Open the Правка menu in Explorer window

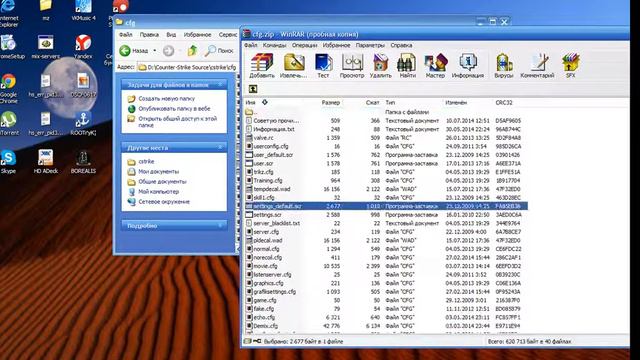pyautogui.click(x=149, y=35)
